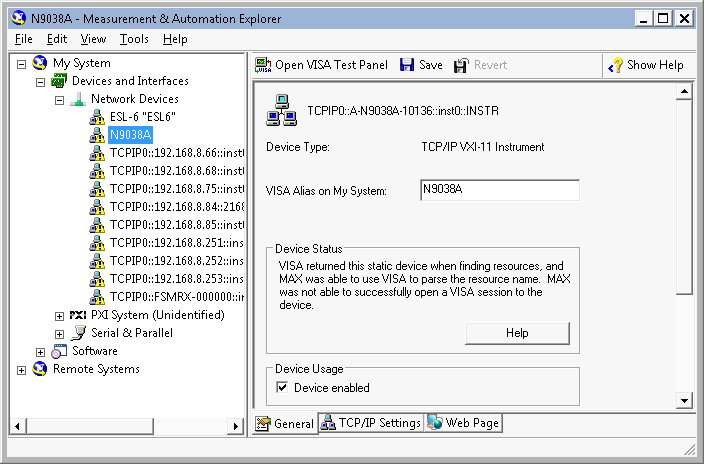Minimize the Measurement & Automation Explorer window
704x464 pixels.
(644, 18)
